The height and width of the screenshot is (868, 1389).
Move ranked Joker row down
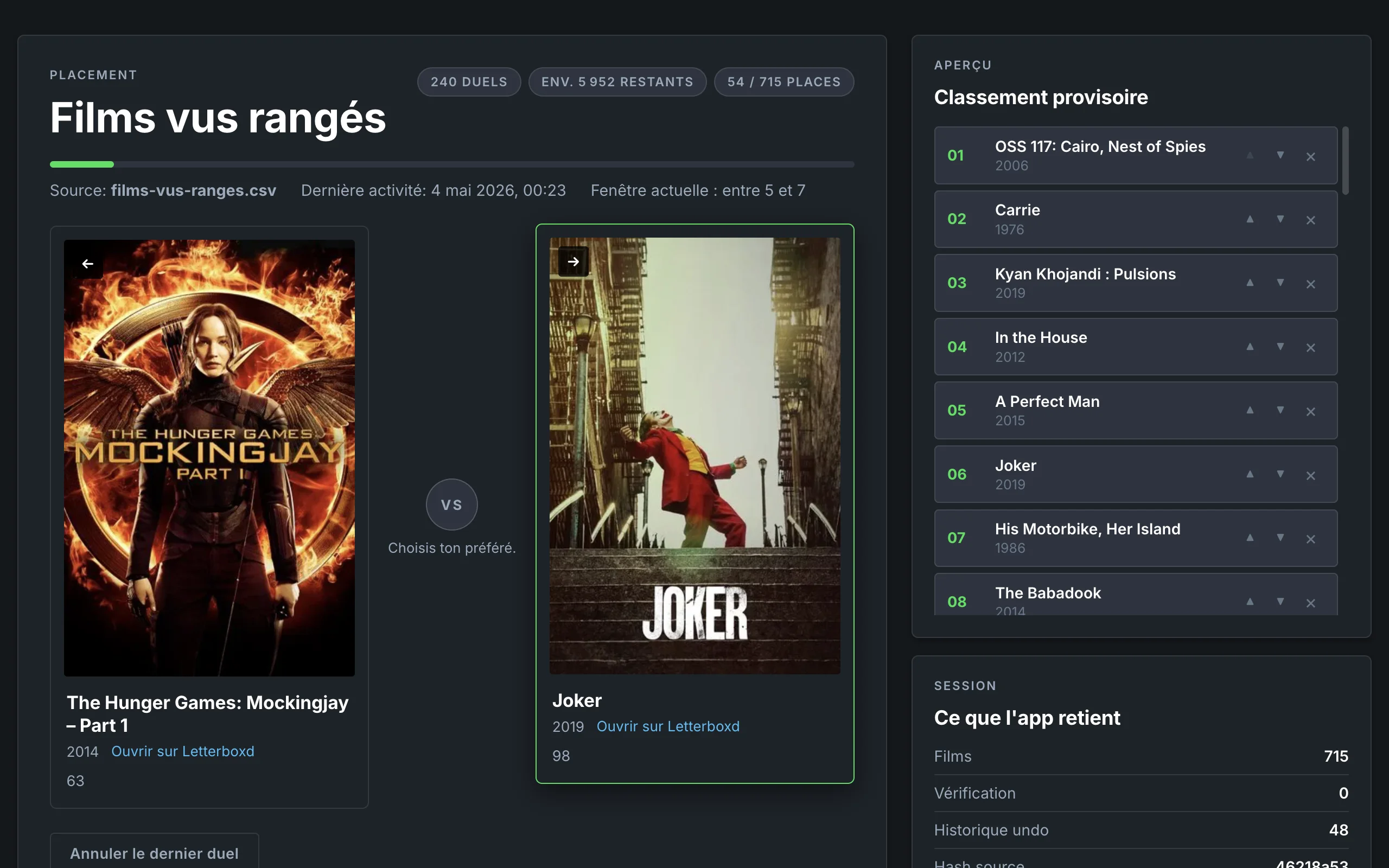click(x=1280, y=474)
